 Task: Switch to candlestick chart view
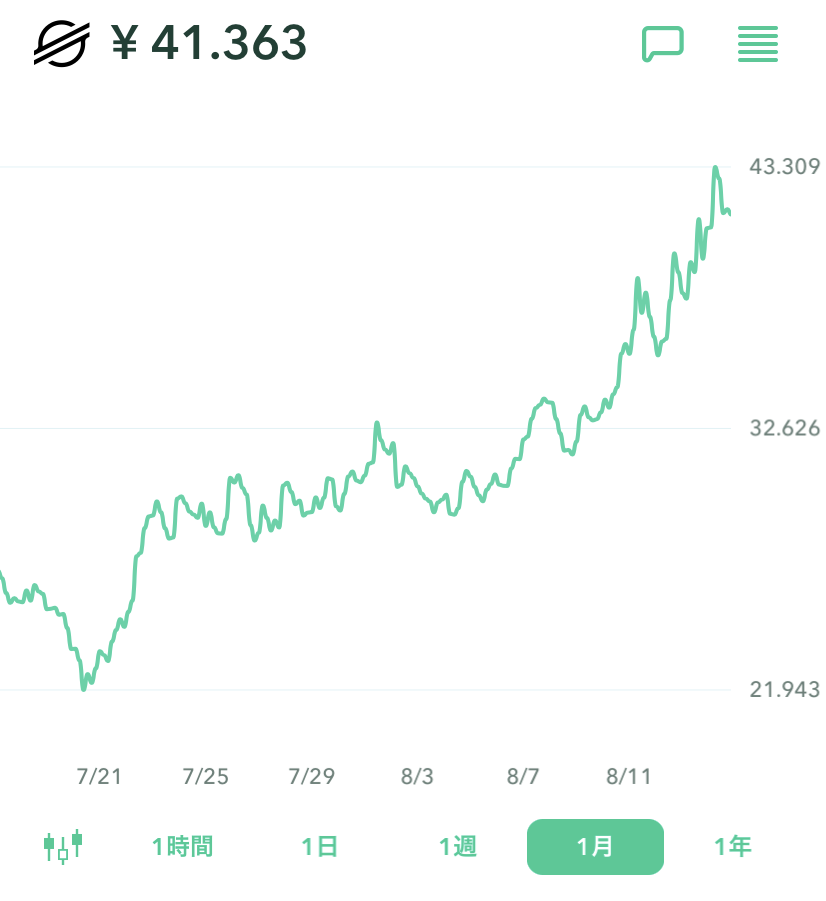pyautogui.click(x=62, y=847)
